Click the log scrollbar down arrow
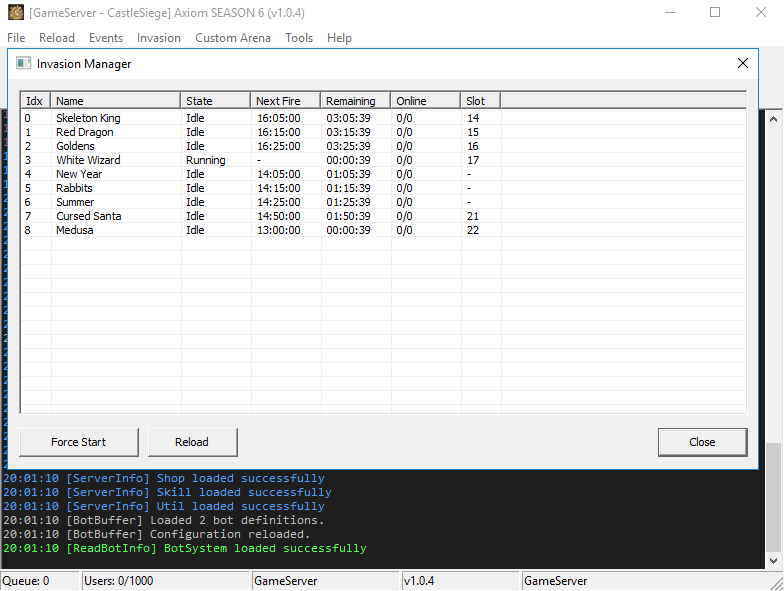This screenshot has width=784, height=591. tap(773, 560)
